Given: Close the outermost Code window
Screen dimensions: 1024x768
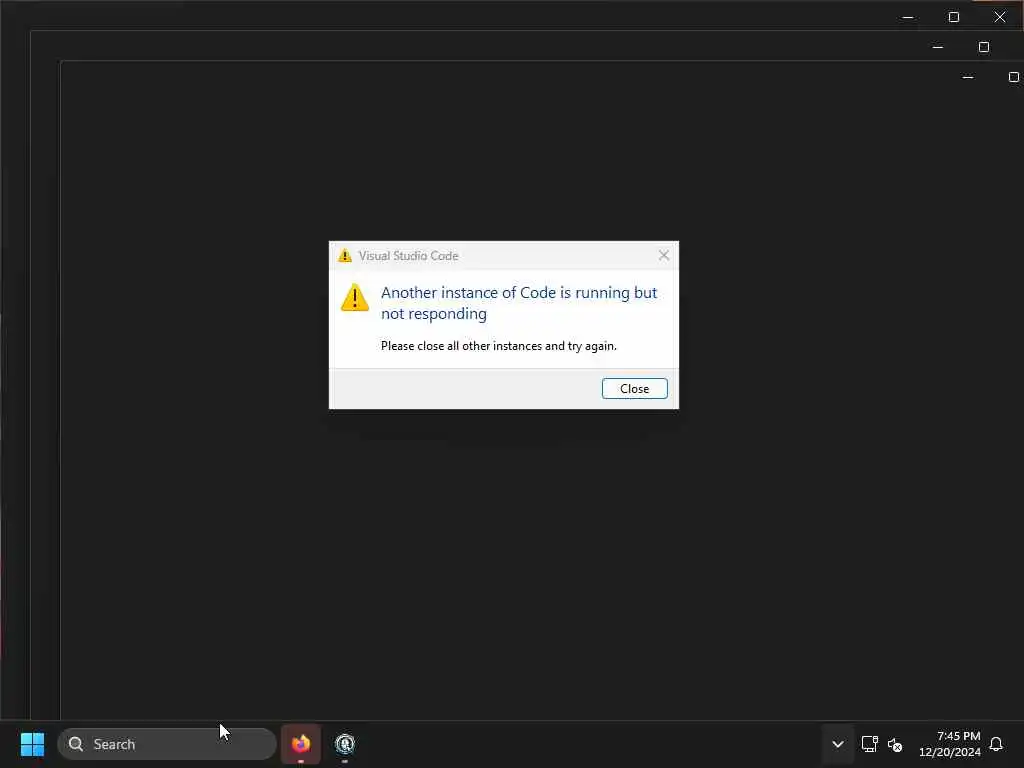Looking at the screenshot, I should (x=1000, y=17).
